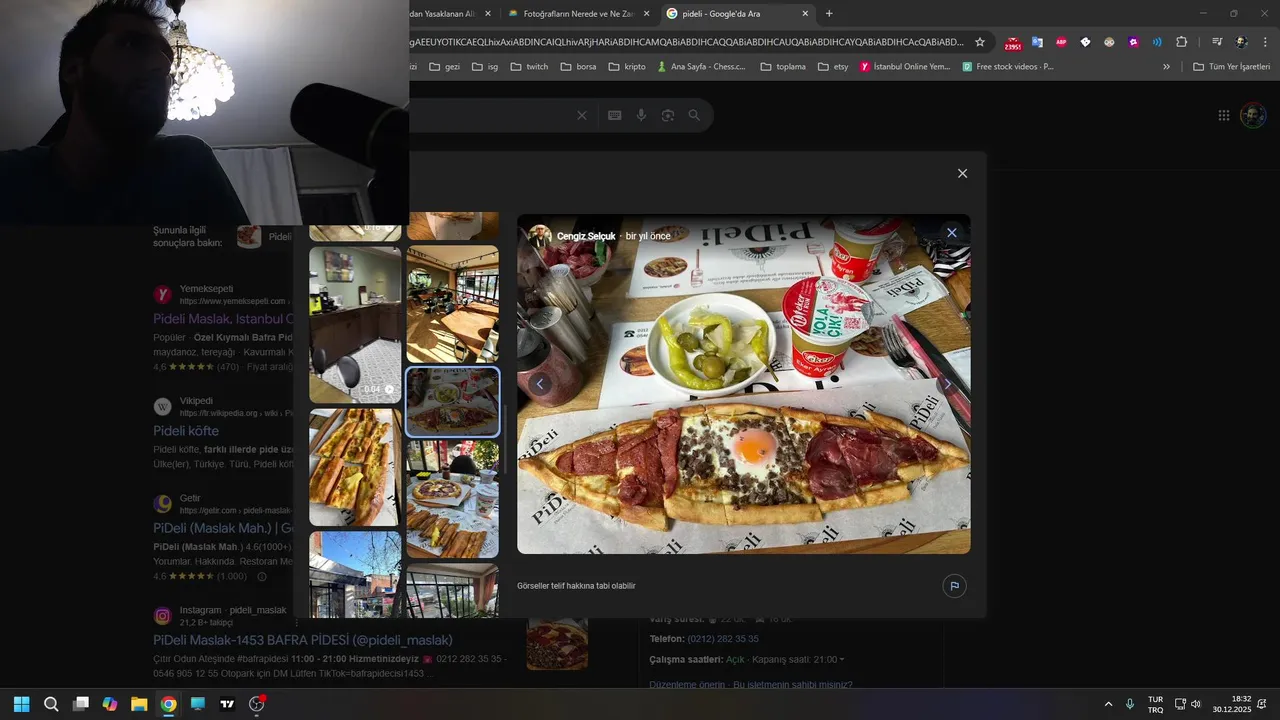Open Windows taskbar search
1280x720 pixels.
click(51, 704)
